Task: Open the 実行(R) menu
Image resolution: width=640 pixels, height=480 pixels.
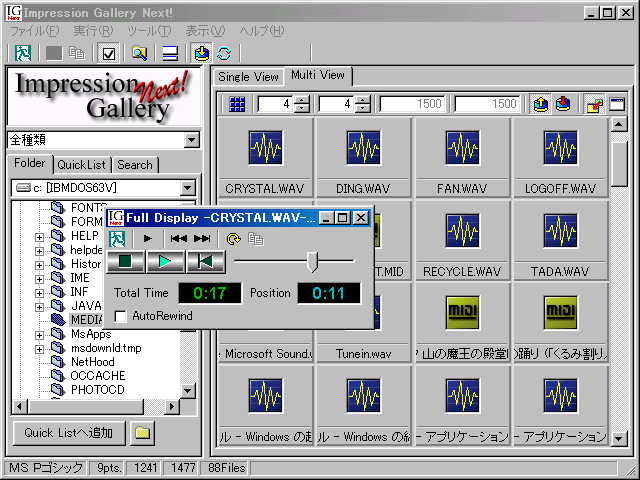Action: click(93, 31)
